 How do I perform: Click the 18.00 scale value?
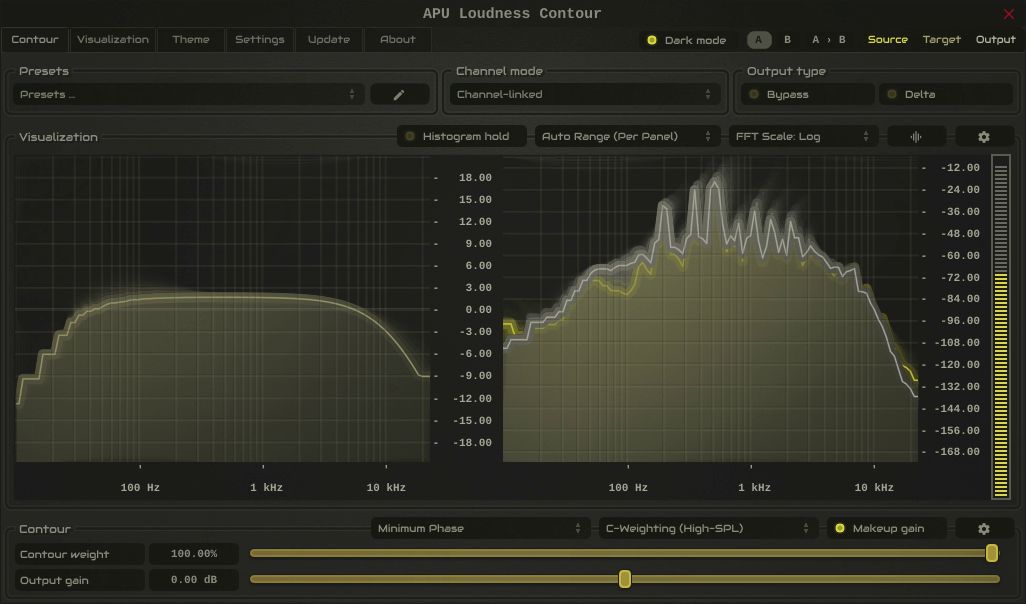click(475, 177)
